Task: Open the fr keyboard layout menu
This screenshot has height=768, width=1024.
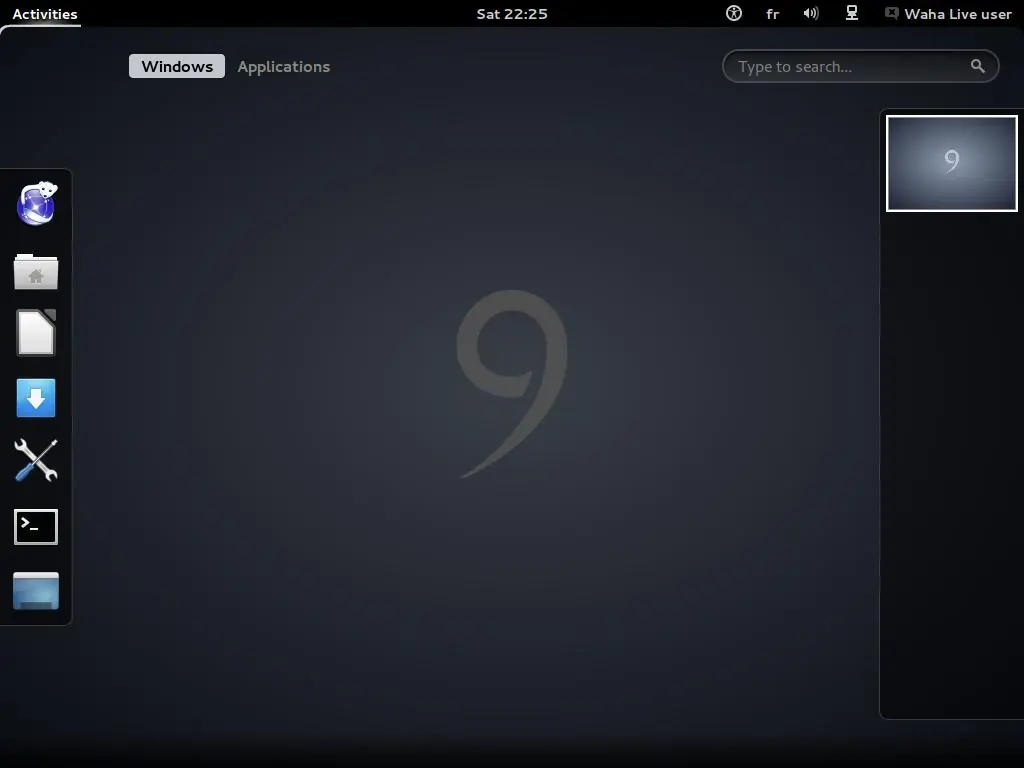Action: click(x=773, y=14)
